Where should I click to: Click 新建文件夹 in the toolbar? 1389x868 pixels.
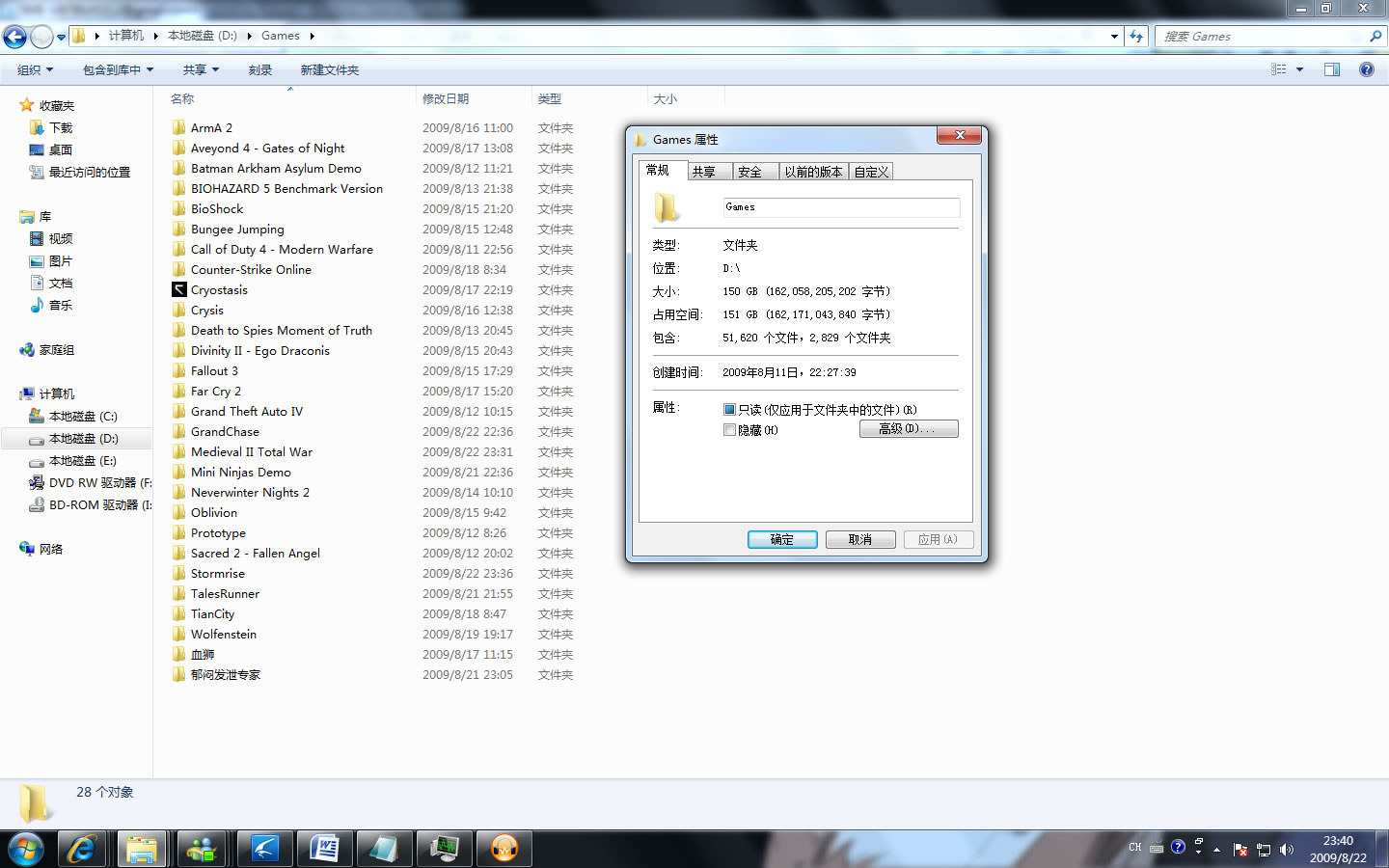point(330,69)
